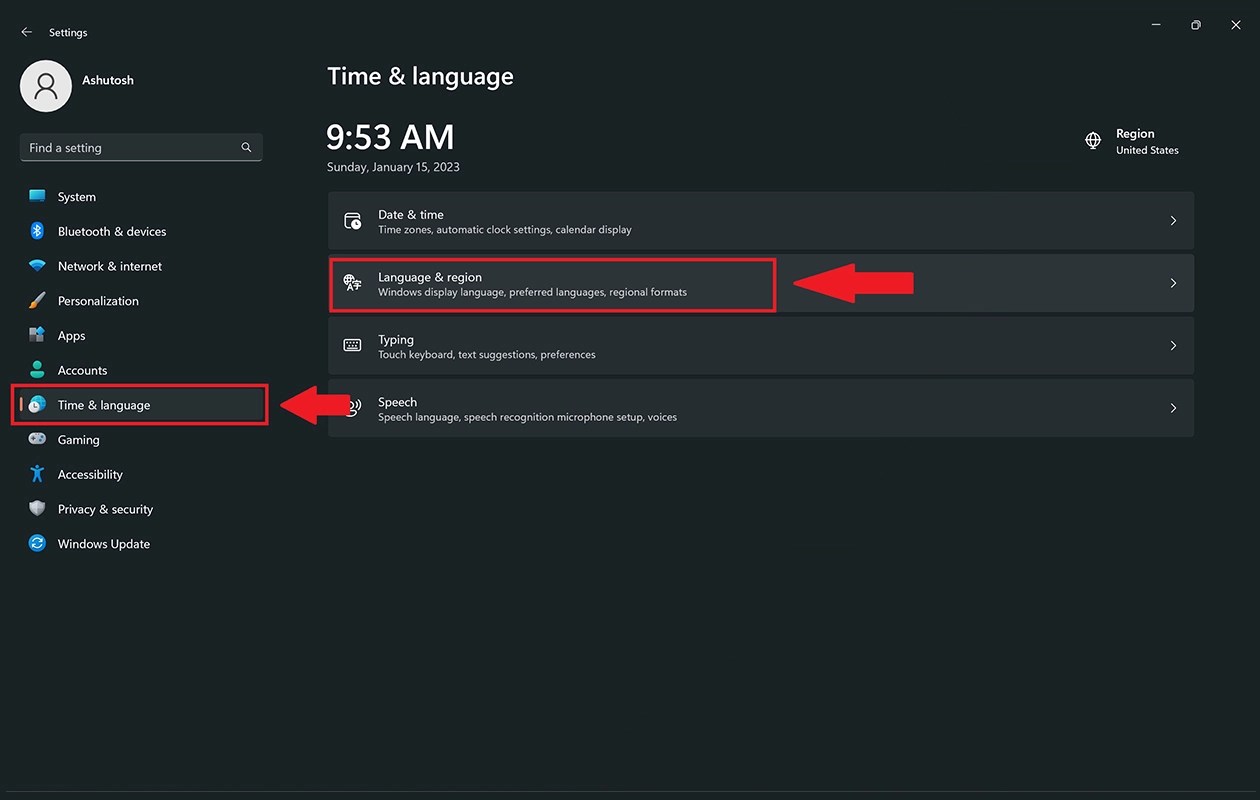Click the Ashutosh account name
Viewport: 1260px width, 800px height.
[x=108, y=80]
